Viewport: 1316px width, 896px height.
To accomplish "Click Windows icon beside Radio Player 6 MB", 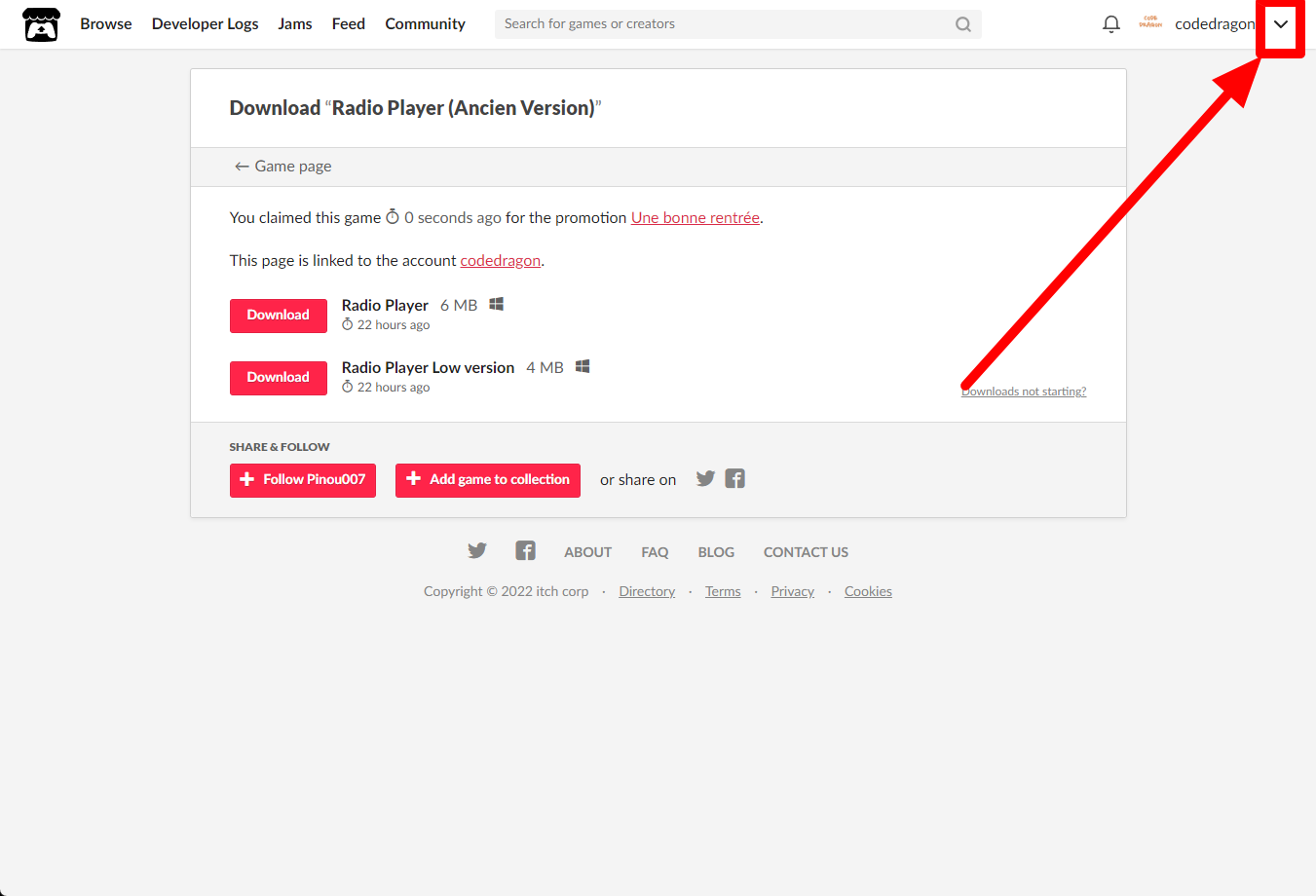I will click(x=497, y=304).
